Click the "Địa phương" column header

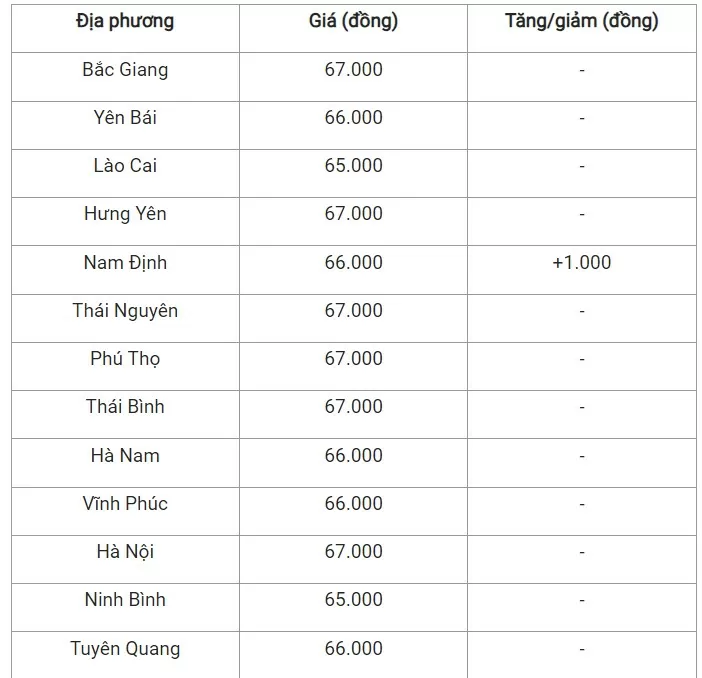(x=124, y=21)
